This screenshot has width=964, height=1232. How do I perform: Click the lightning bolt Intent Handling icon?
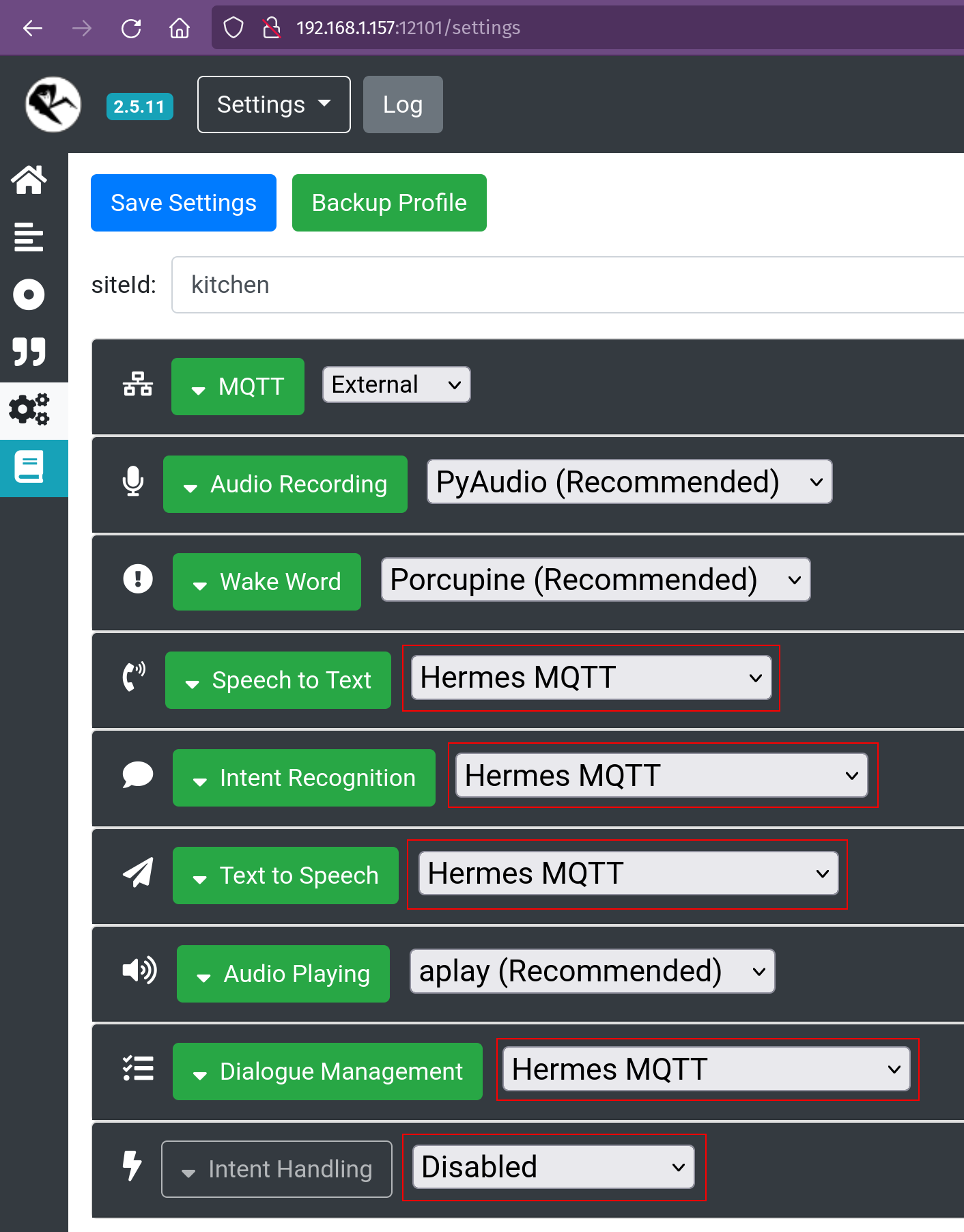tap(132, 1166)
